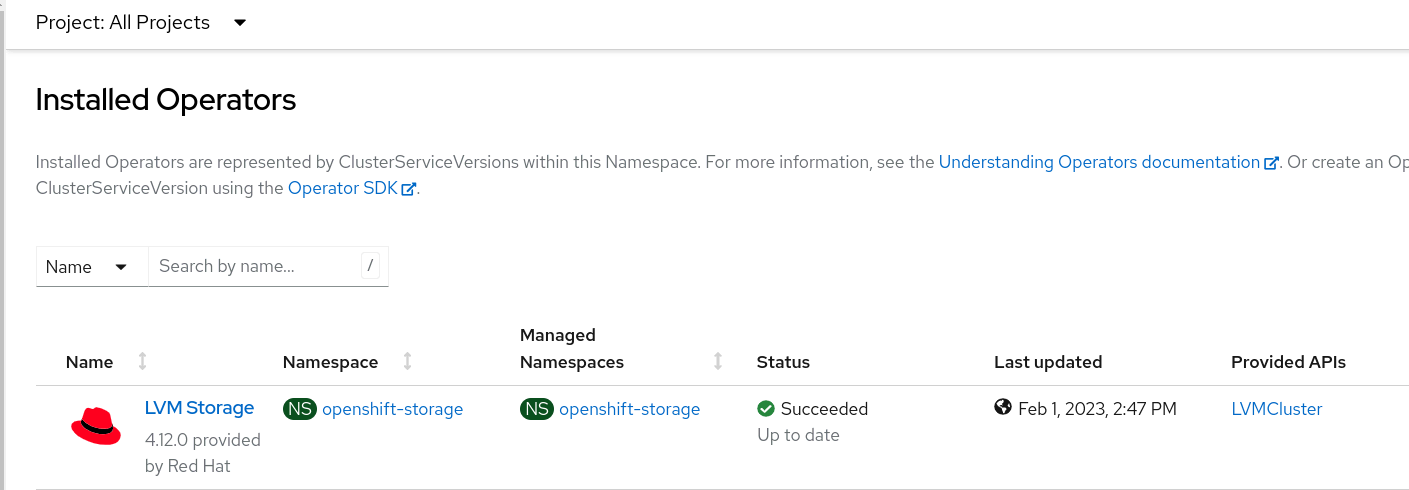Open openshift-storage link under Managed Namespaces

[x=629, y=409]
